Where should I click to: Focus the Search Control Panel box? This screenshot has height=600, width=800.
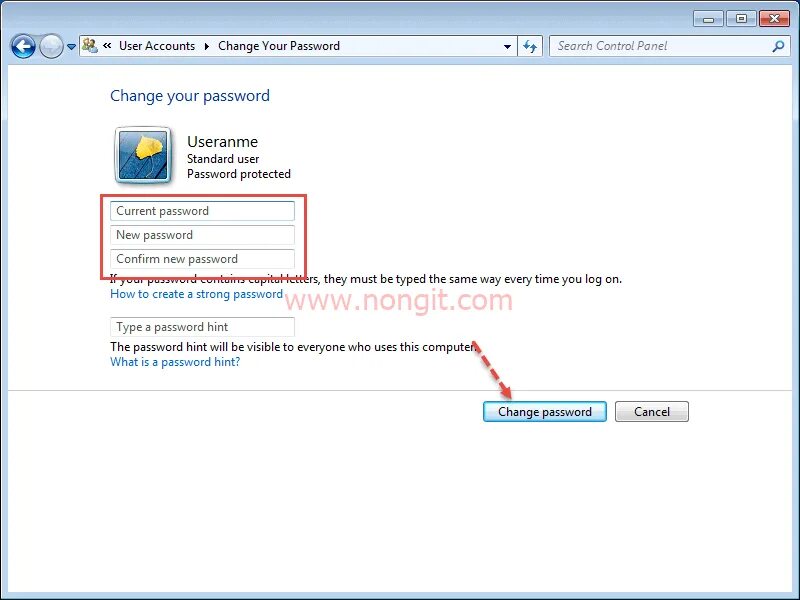tap(661, 46)
